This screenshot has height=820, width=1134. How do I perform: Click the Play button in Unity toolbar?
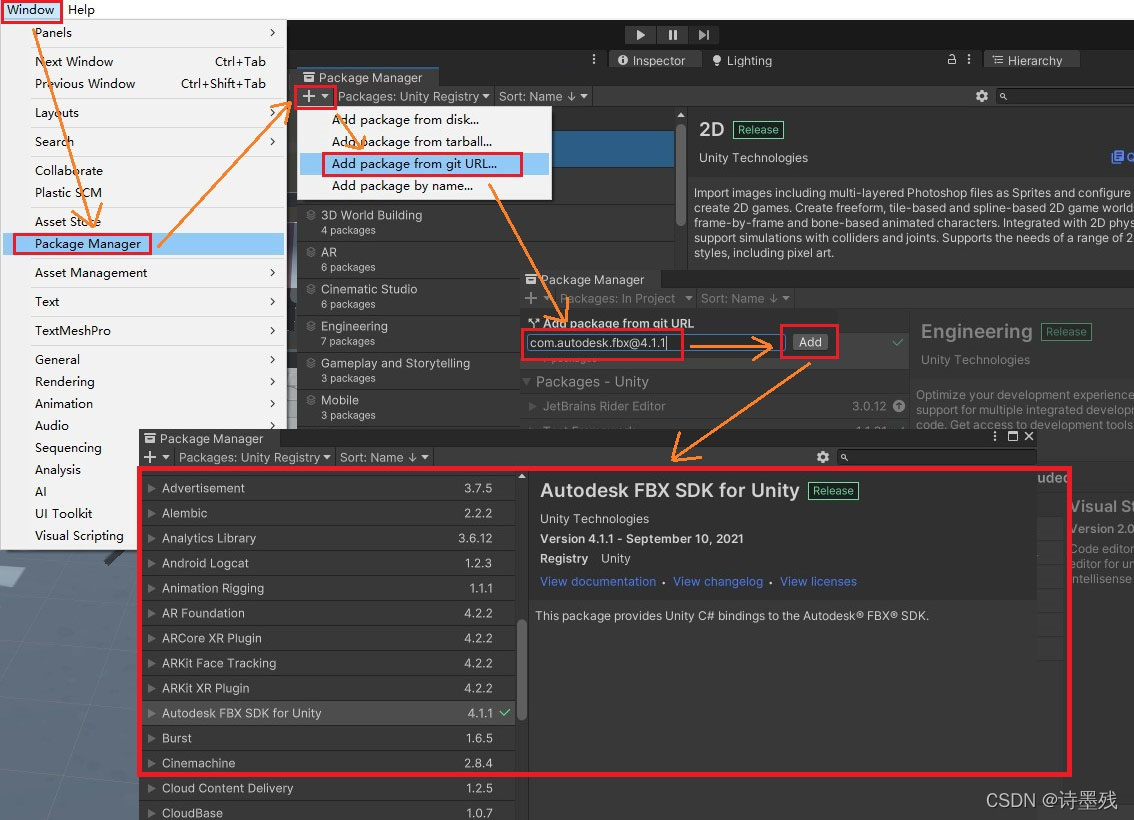[640, 35]
